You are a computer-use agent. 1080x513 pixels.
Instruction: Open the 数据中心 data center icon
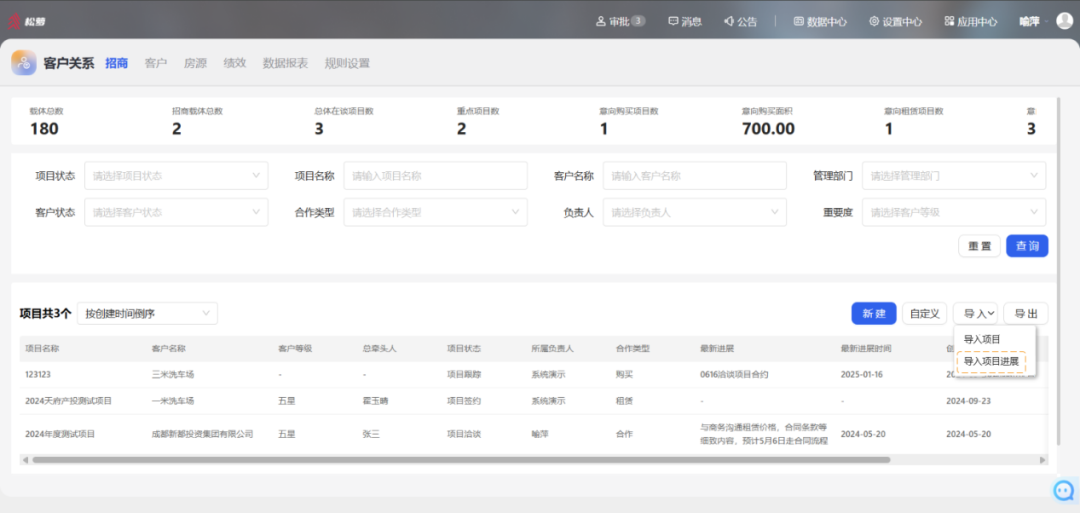coord(798,21)
